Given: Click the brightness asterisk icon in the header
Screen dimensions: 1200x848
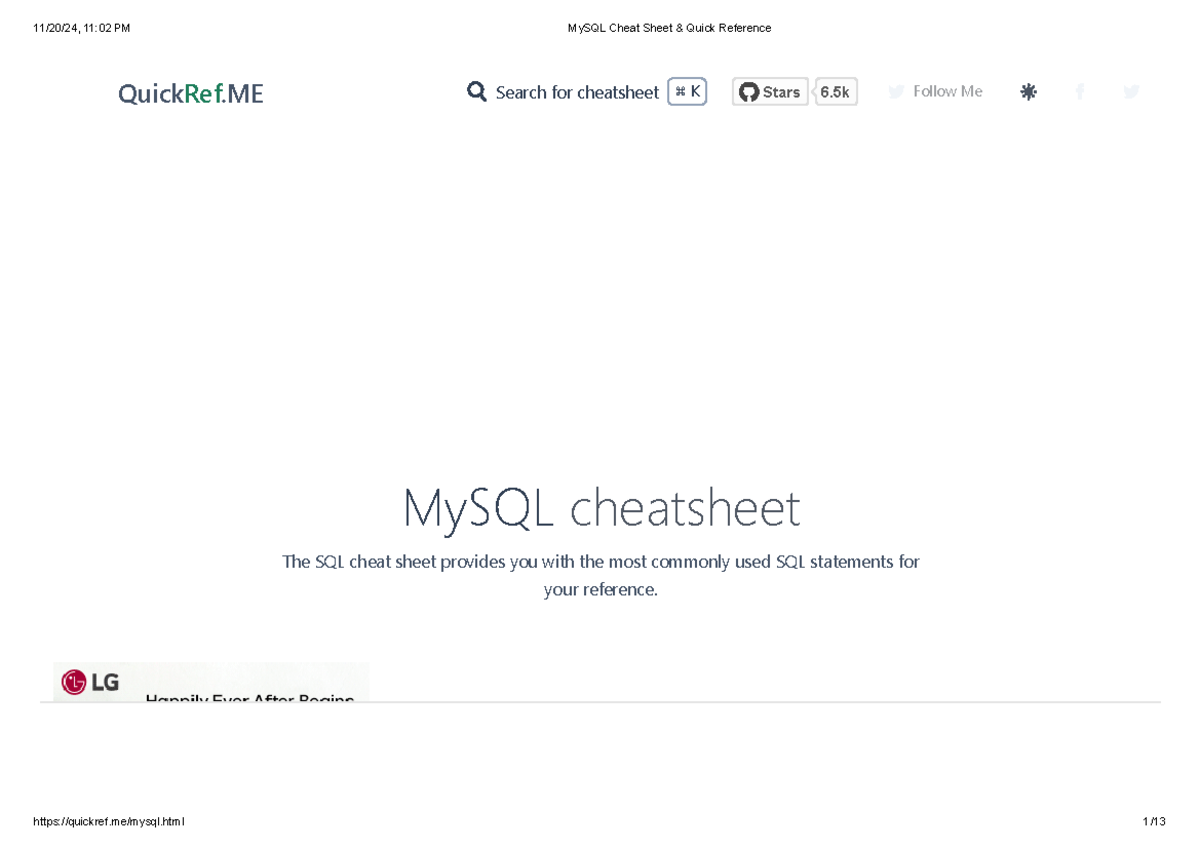Looking at the screenshot, I should pos(1028,91).
